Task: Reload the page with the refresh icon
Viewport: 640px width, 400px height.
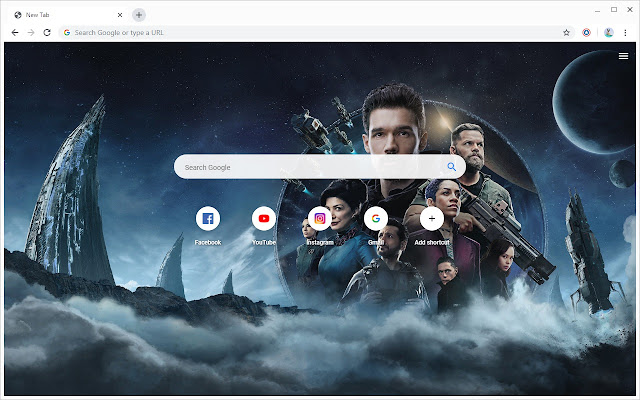Action: pos(47,33)
